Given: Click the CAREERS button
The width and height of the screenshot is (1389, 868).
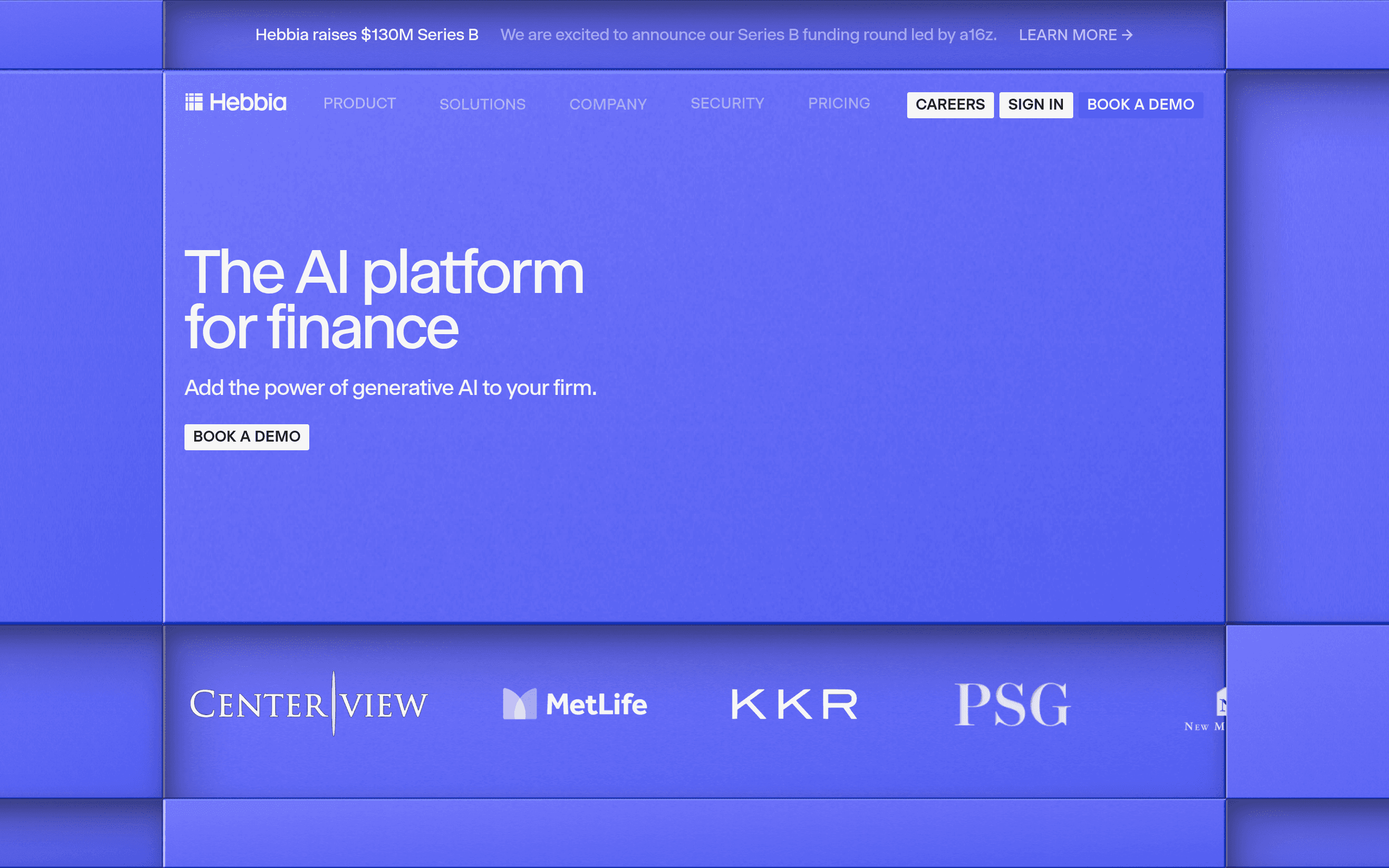Looking at the screenshot, I should pos(950,105).
